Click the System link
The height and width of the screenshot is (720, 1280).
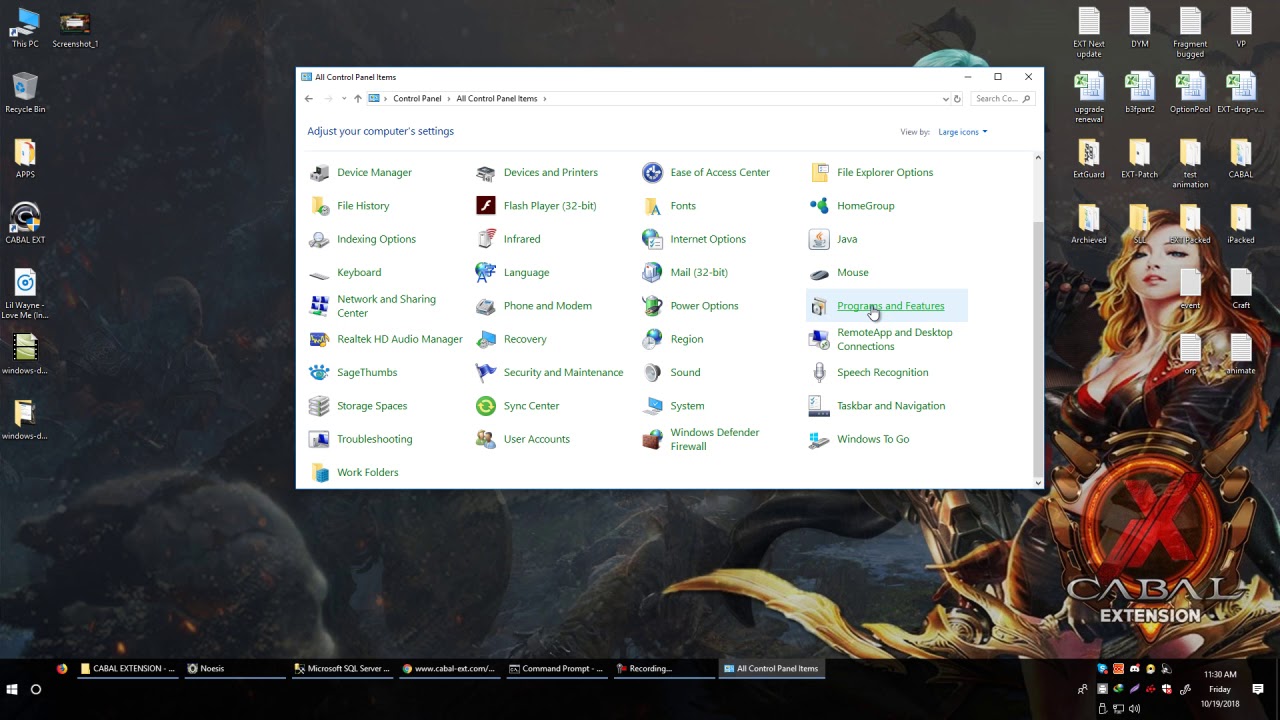(687, 406)
